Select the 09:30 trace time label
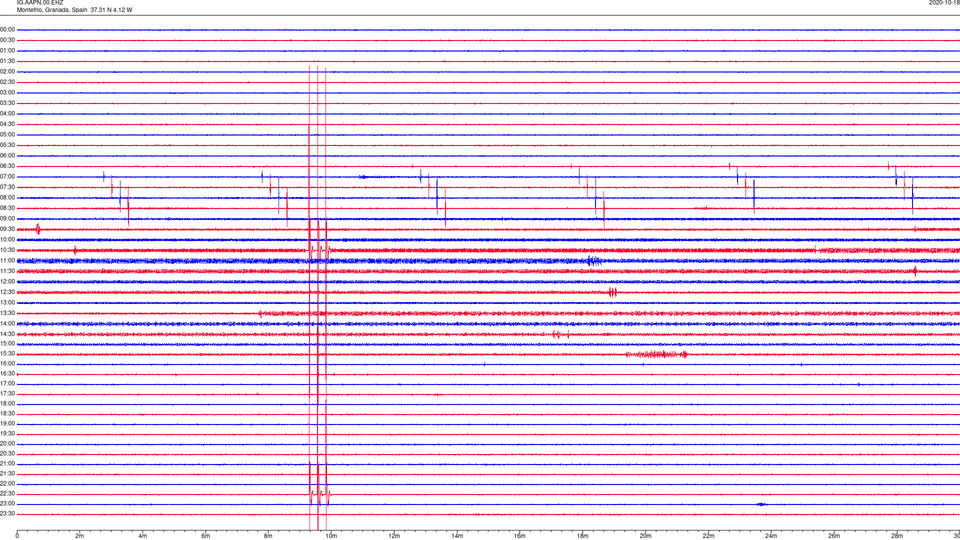Image resolution: width=960 pixels, height=540 pixels. [7, 229]
